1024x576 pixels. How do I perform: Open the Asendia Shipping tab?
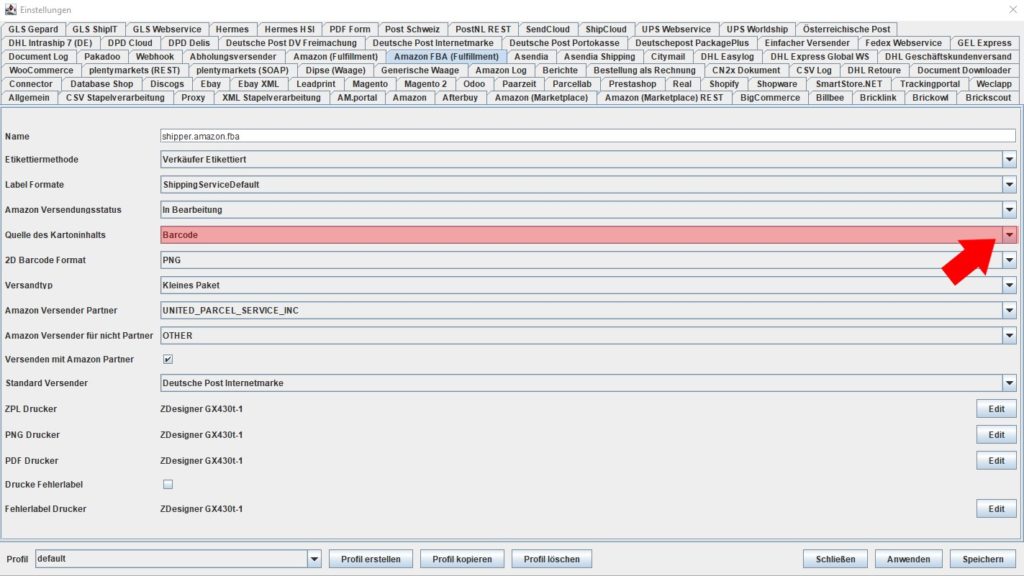pyautogui.click(x=599, y=57)
